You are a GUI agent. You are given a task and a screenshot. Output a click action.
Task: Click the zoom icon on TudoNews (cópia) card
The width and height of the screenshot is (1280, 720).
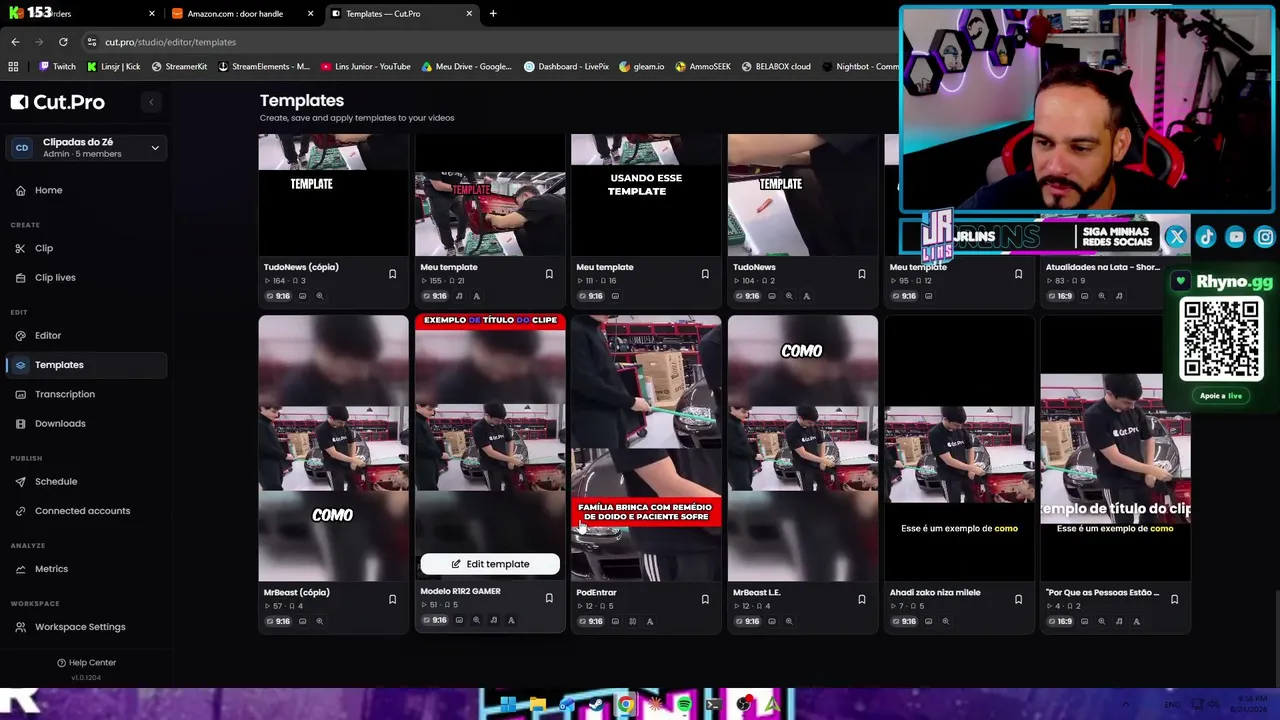click(320, 296)
